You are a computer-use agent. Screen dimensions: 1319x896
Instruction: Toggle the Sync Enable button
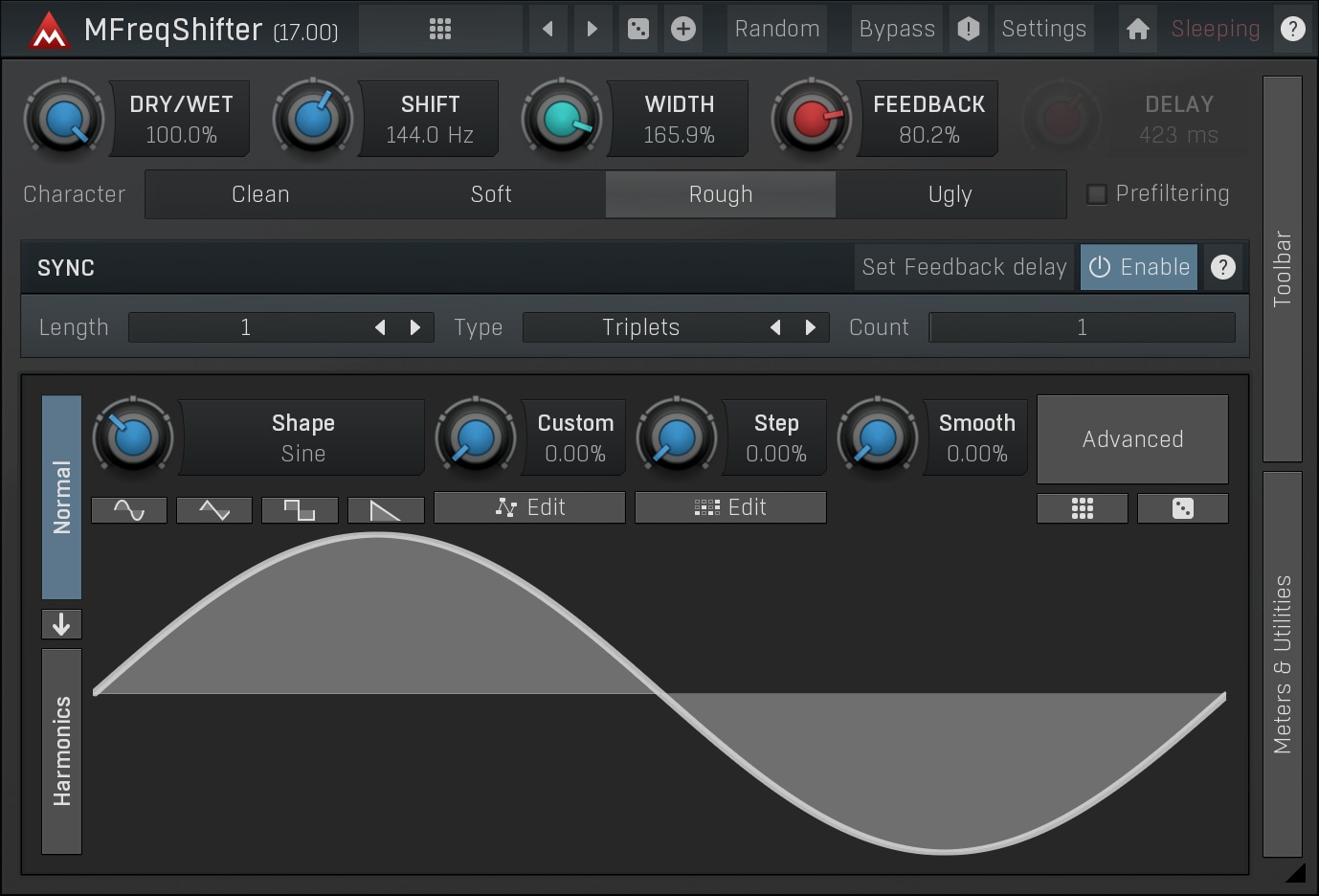(x=1139, y=267)
